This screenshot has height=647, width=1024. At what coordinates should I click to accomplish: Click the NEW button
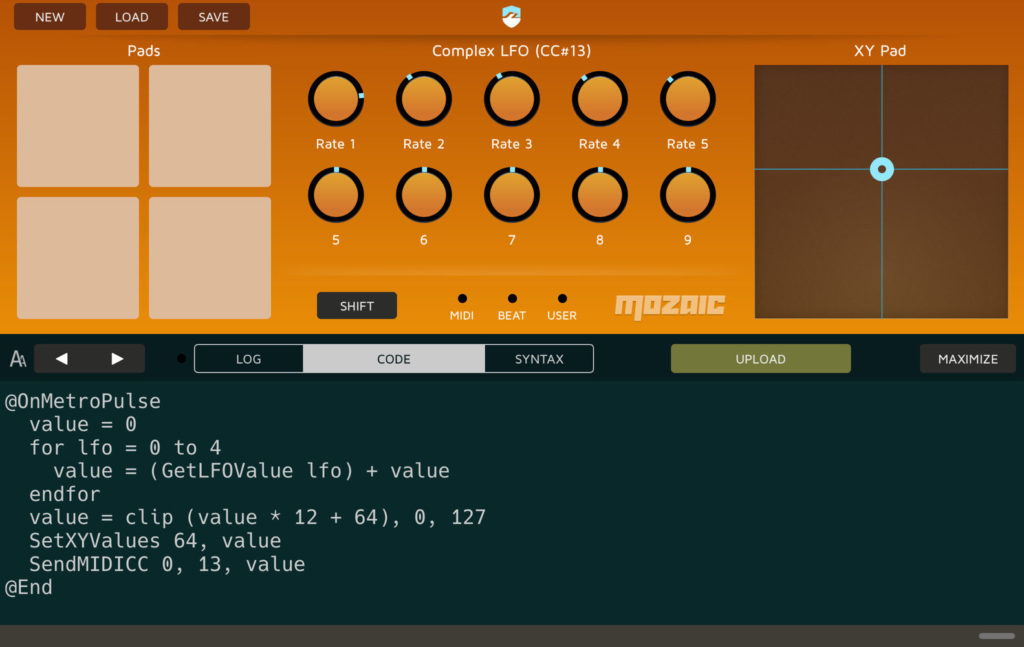point(49,16)
